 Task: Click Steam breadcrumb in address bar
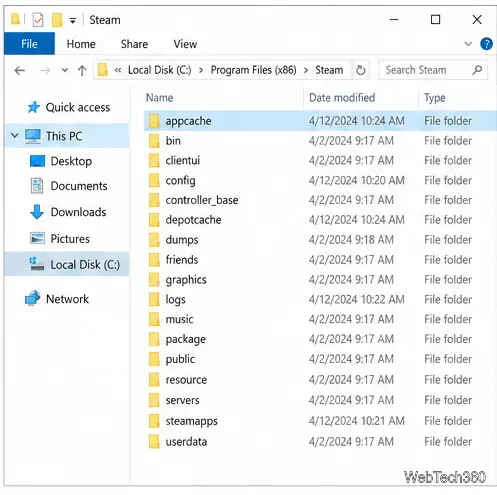pyautogui.click(x=329, y=70)
